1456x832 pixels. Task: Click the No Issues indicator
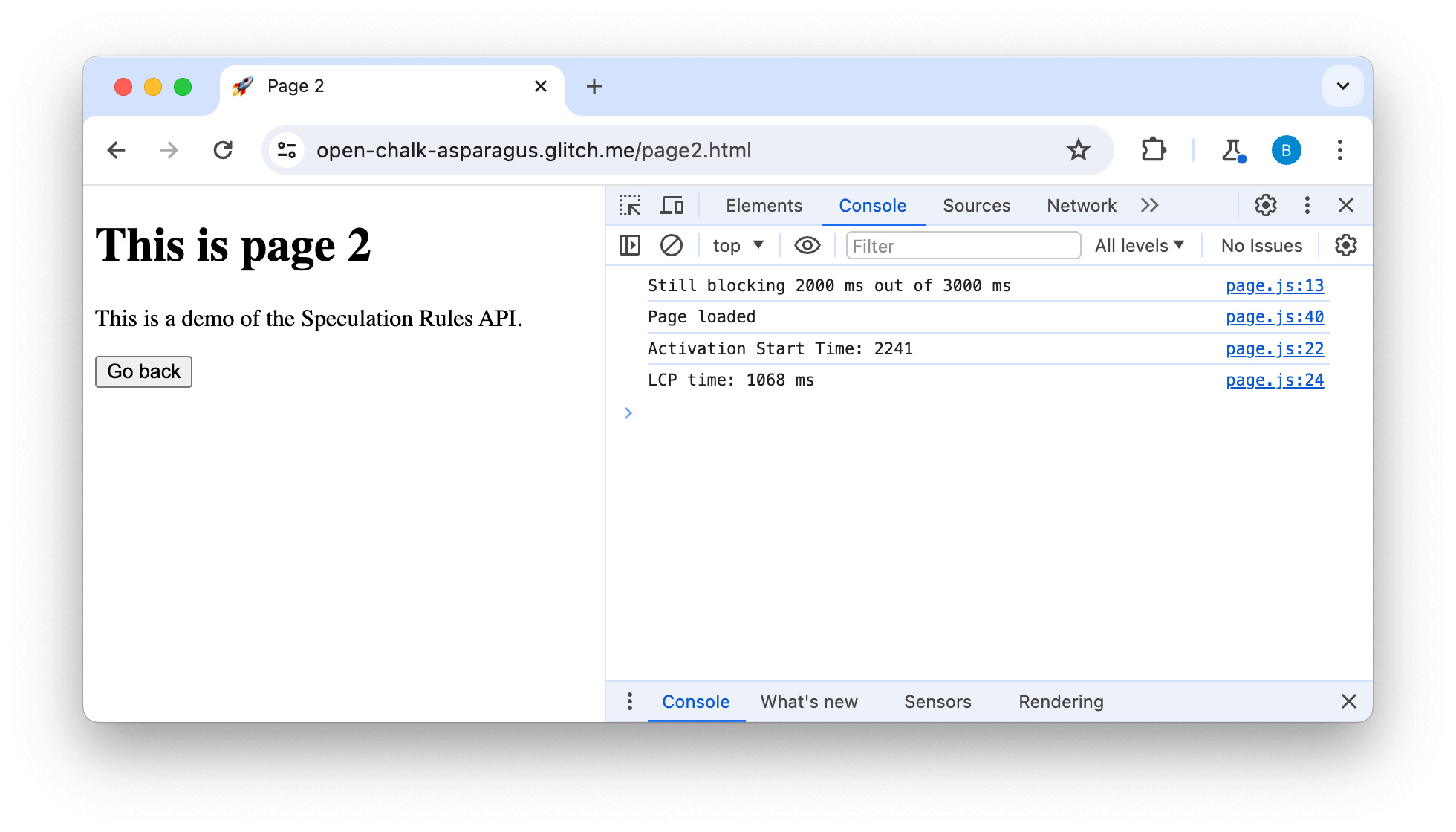[x=1262, y=245]
